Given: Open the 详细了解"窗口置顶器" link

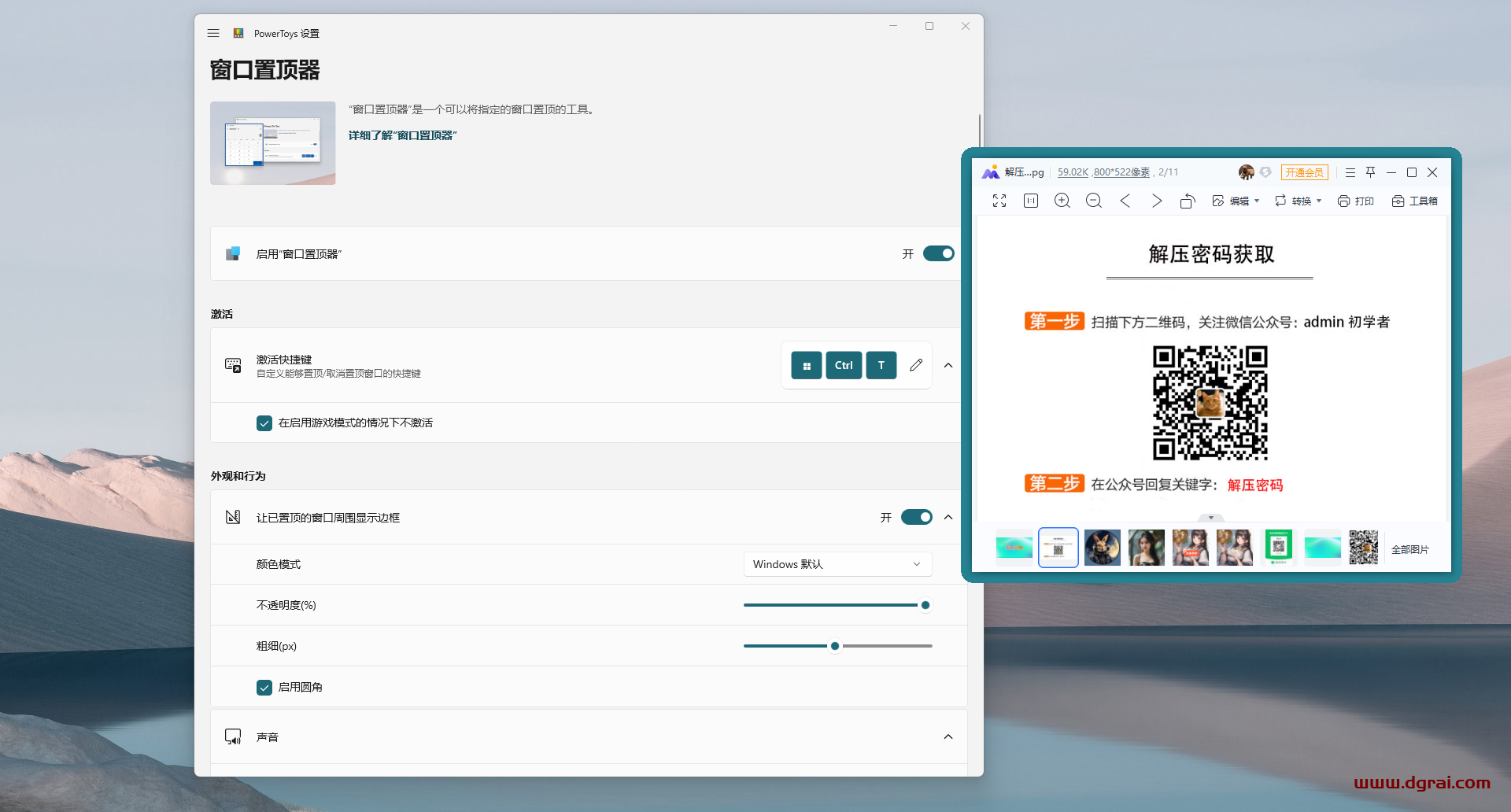Looking at the screenshot, I should click(x=402, y=135).
